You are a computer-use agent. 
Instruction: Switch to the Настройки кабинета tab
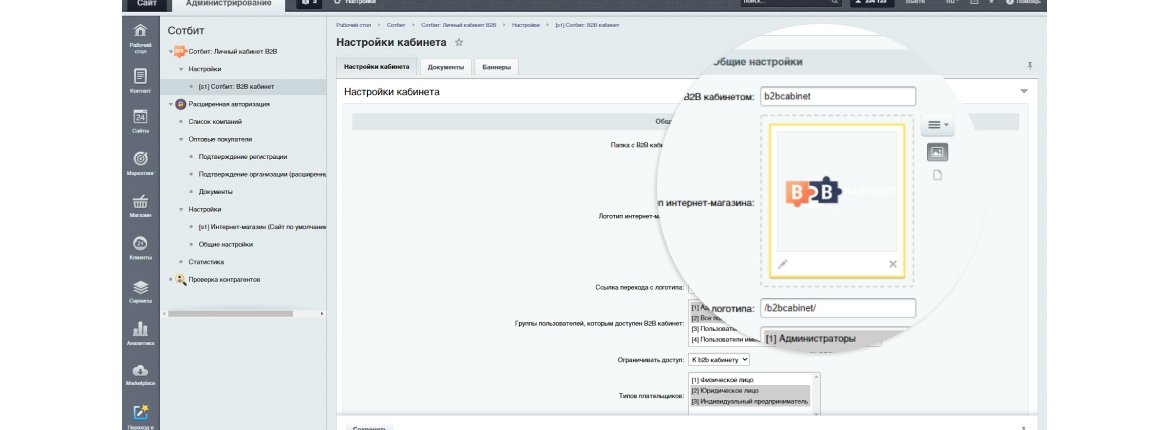(376, 66)
